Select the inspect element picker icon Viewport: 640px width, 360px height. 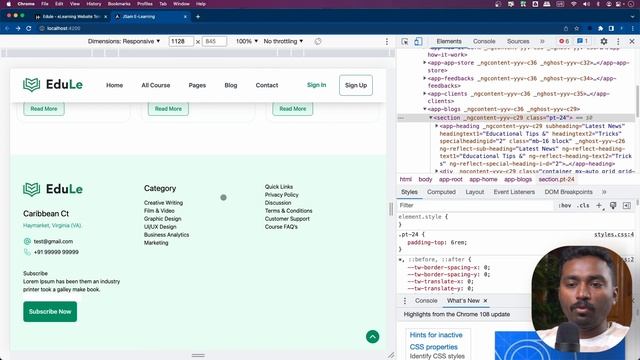click(404, 41)
